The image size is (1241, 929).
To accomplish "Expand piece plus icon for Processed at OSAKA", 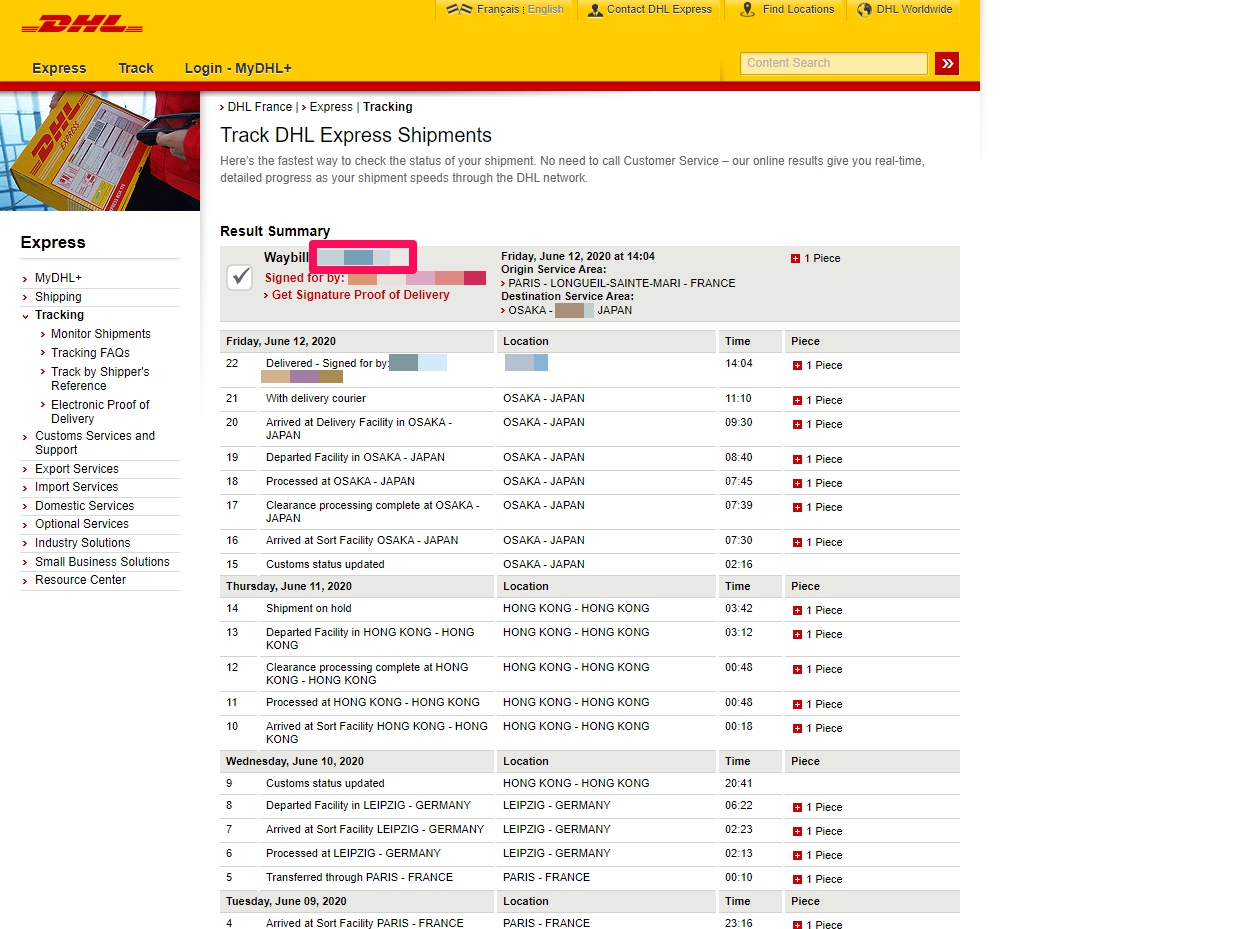I will (x=797, y=484).
